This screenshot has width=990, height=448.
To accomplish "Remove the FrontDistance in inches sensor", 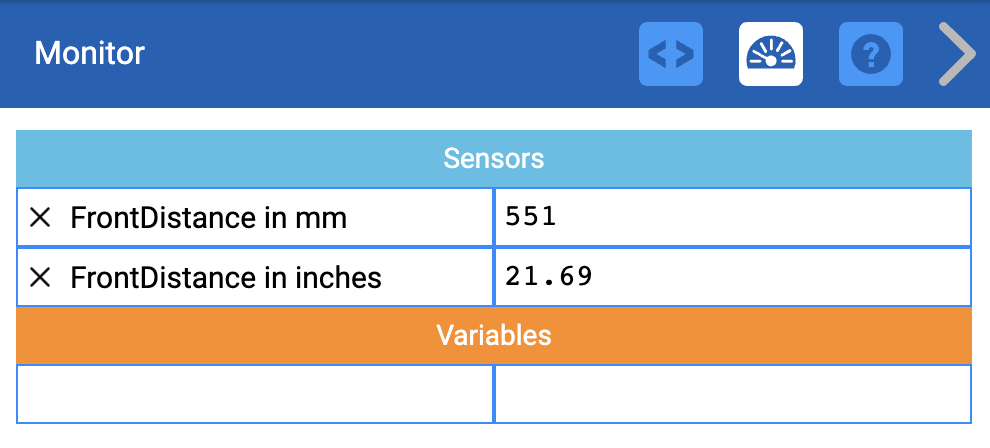I will (40, 277).
